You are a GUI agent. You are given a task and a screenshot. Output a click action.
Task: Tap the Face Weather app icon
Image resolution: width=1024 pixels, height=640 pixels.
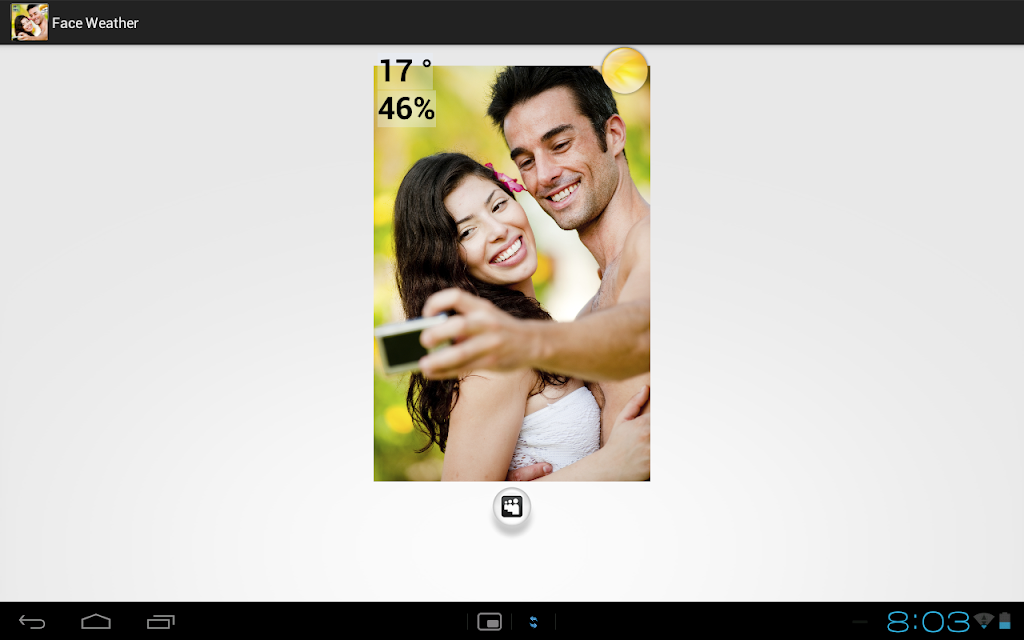(29, 22)
